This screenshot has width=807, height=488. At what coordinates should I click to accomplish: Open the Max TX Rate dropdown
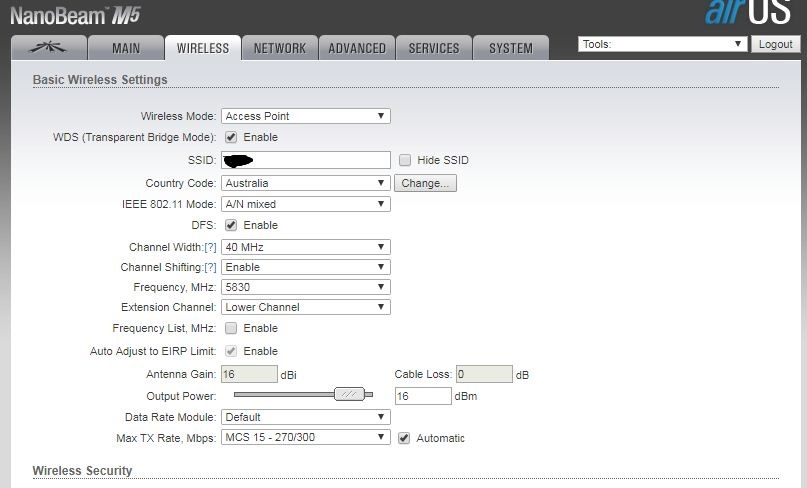click(x=306, y=437)
